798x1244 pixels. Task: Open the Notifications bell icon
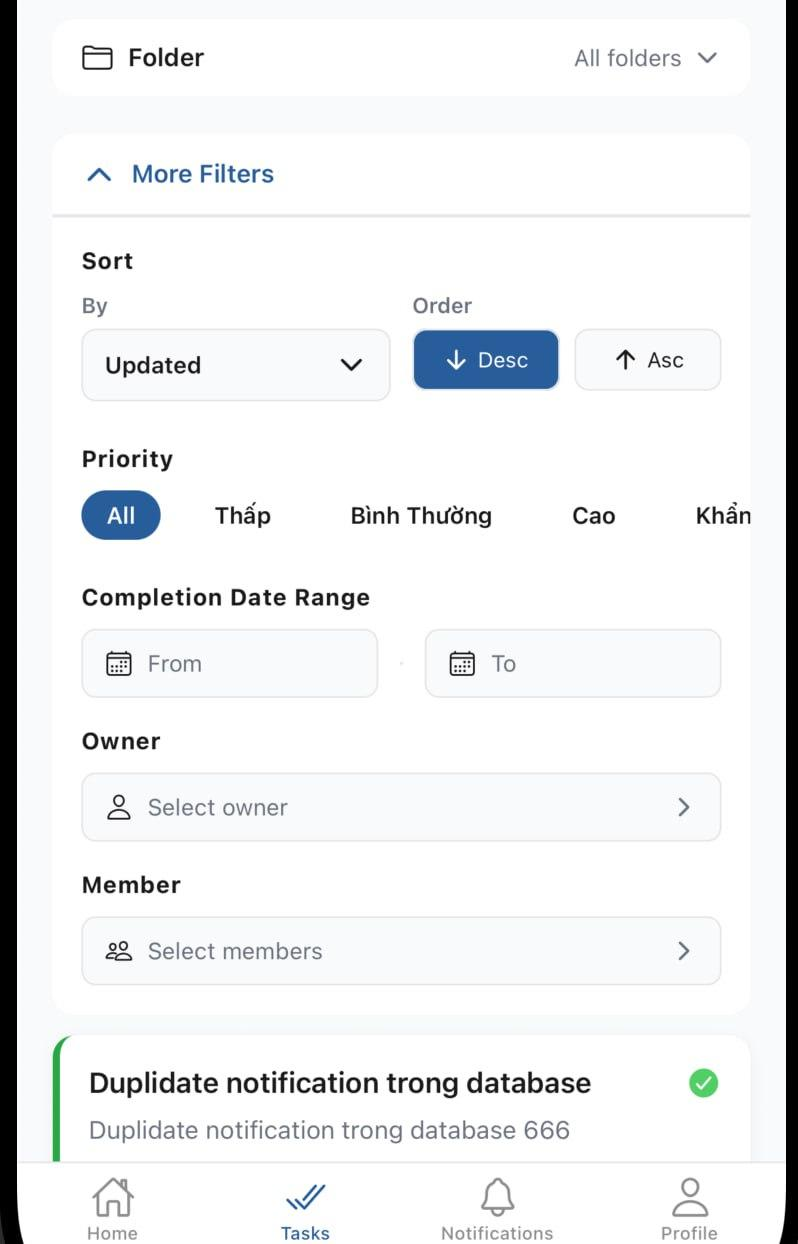(497, 1196)
